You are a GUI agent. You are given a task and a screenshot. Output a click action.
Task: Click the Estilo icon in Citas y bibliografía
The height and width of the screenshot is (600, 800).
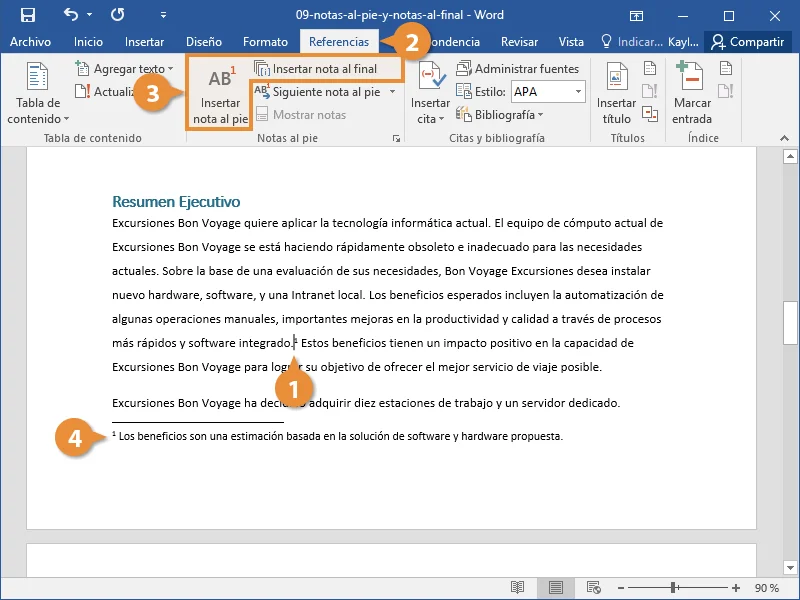coord(463,91)
